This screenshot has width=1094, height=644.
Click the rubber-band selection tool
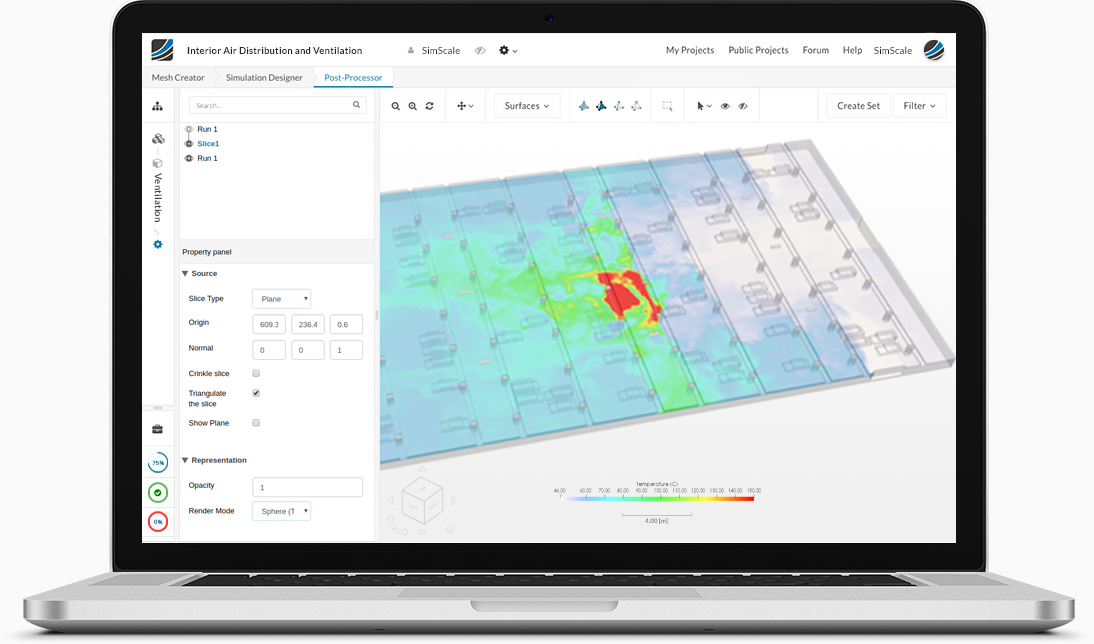[x=667, y=105]
